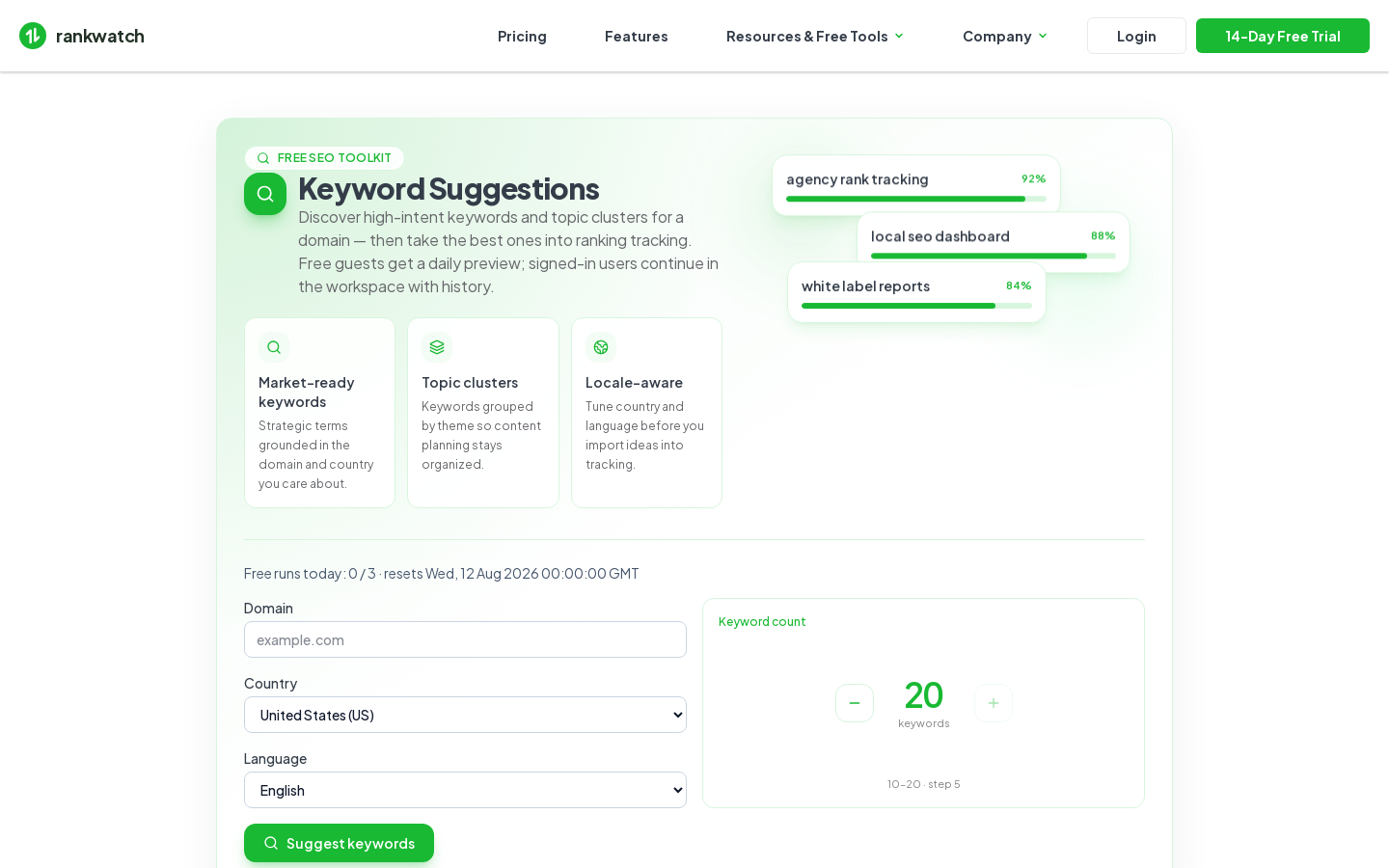Expand the Company menu
1389x868 pixels.
coord(1005,36)
